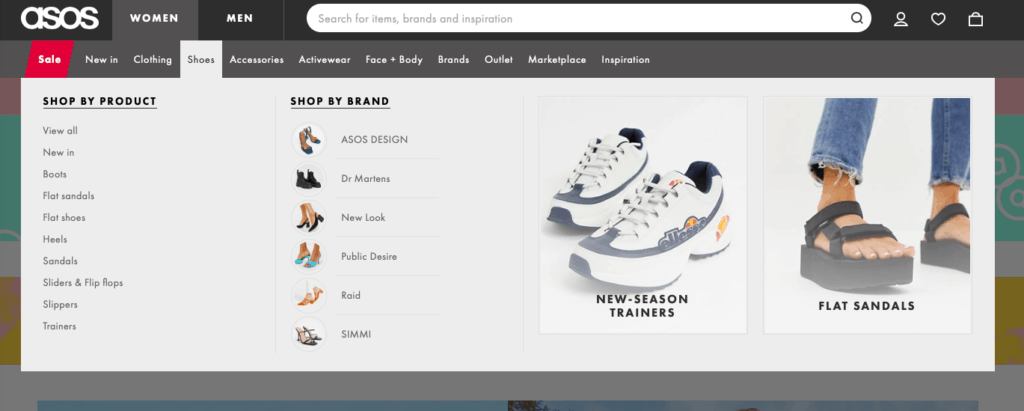
Task: Choose the Sandals link
Action: (x=60, y=261)
